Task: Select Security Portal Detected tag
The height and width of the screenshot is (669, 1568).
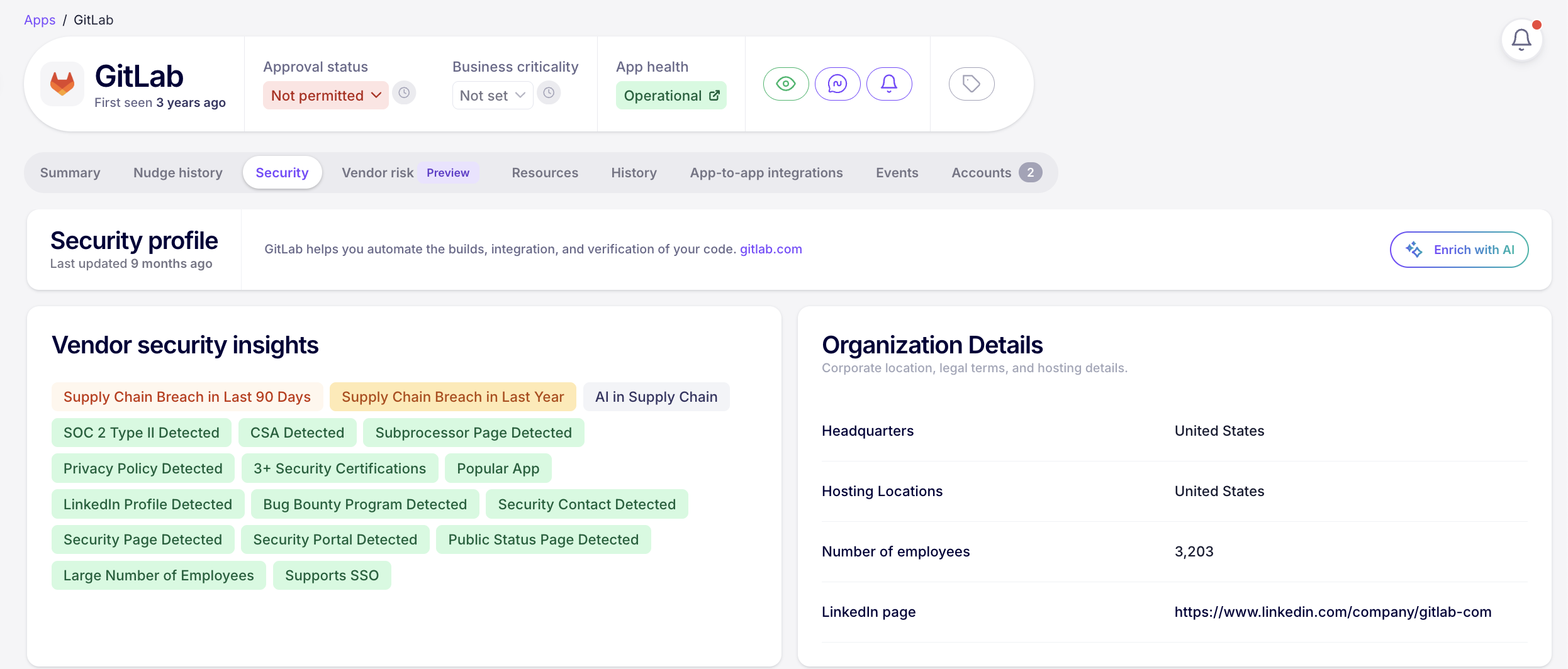Action: pyautogui.click(x=335, y=539)
